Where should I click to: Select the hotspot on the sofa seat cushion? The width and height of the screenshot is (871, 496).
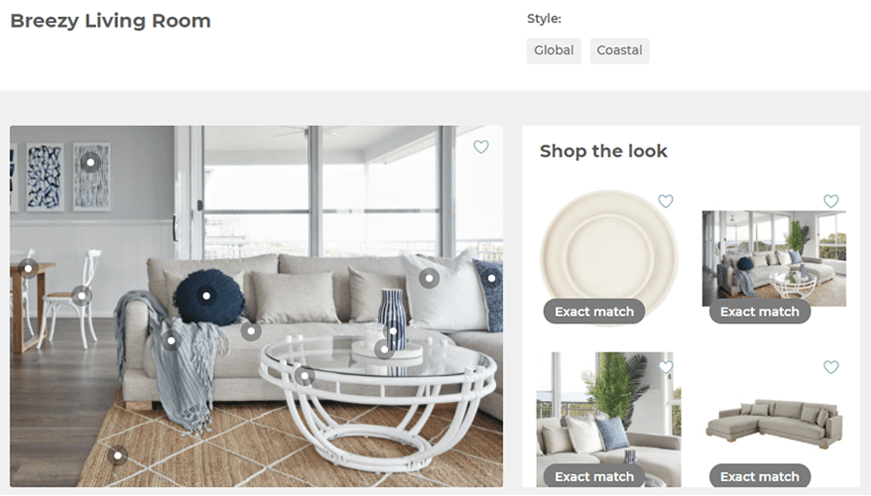[x=251, y=331]
